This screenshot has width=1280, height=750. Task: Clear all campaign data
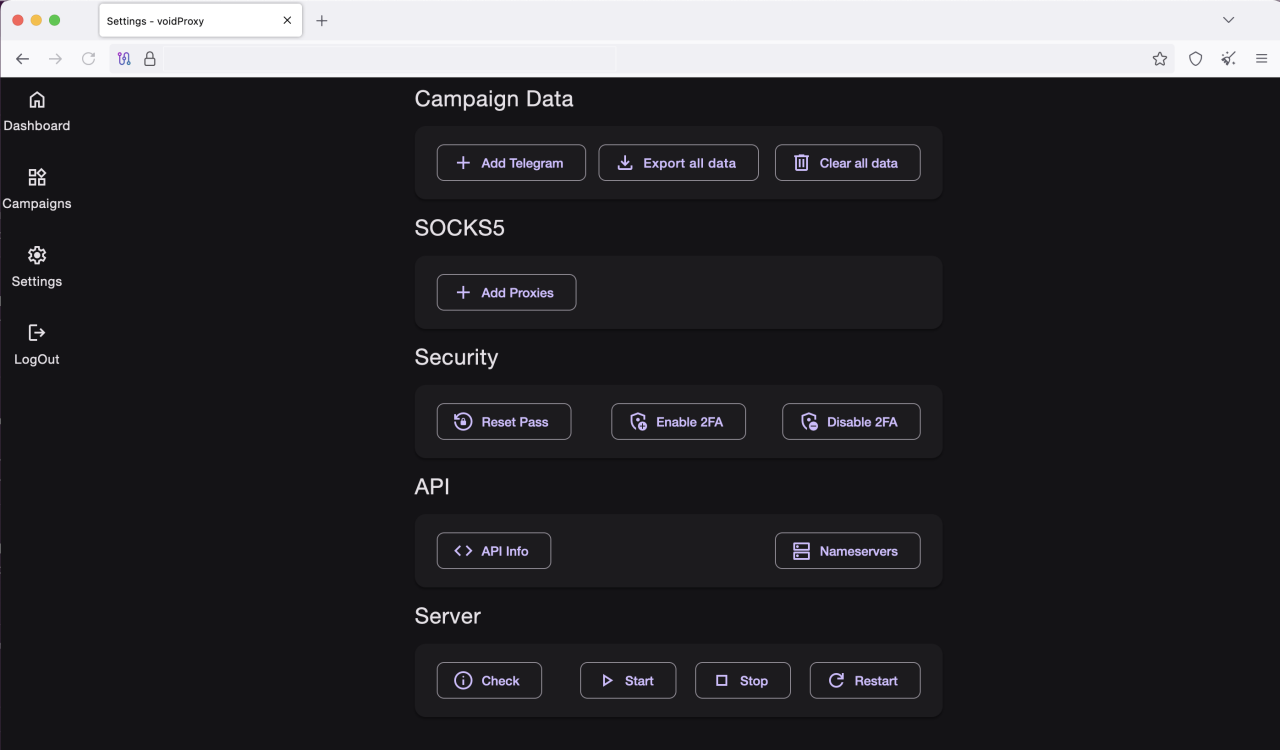pos(847,162)
